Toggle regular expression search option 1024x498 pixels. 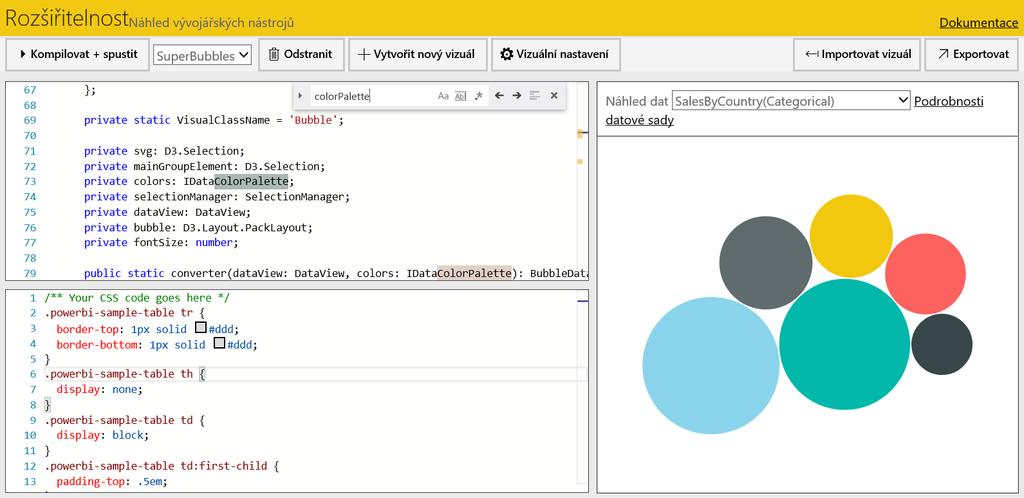tap(479, 96)
